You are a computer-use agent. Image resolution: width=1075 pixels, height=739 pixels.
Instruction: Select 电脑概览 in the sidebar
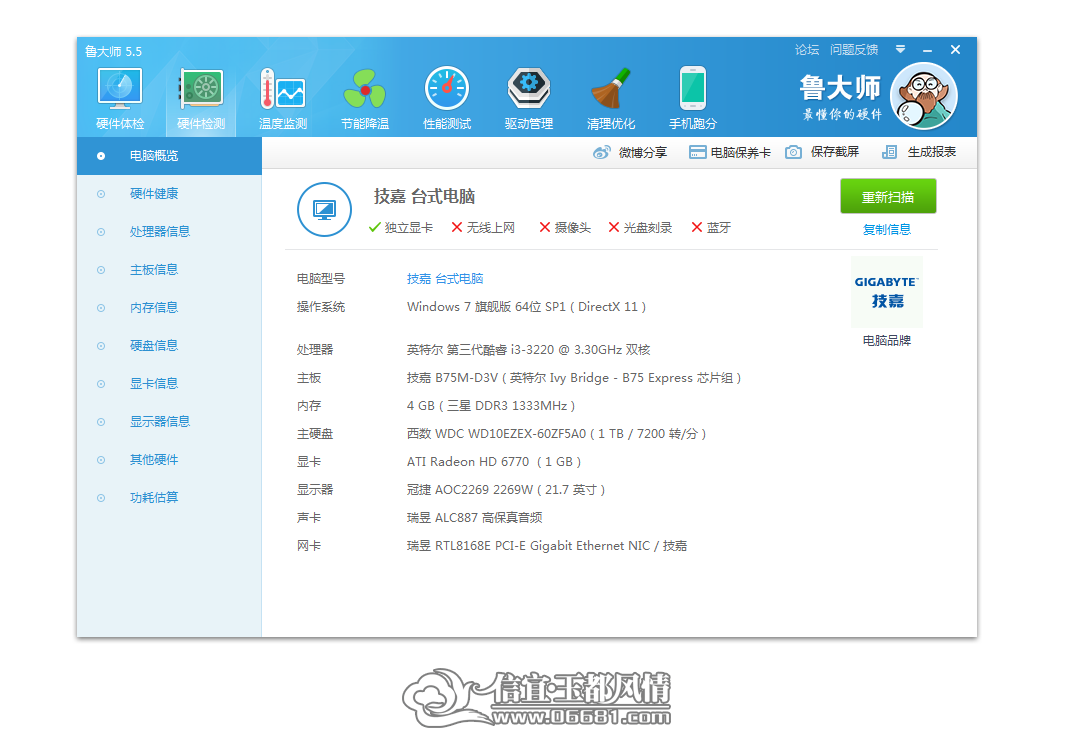pos(169,156)
